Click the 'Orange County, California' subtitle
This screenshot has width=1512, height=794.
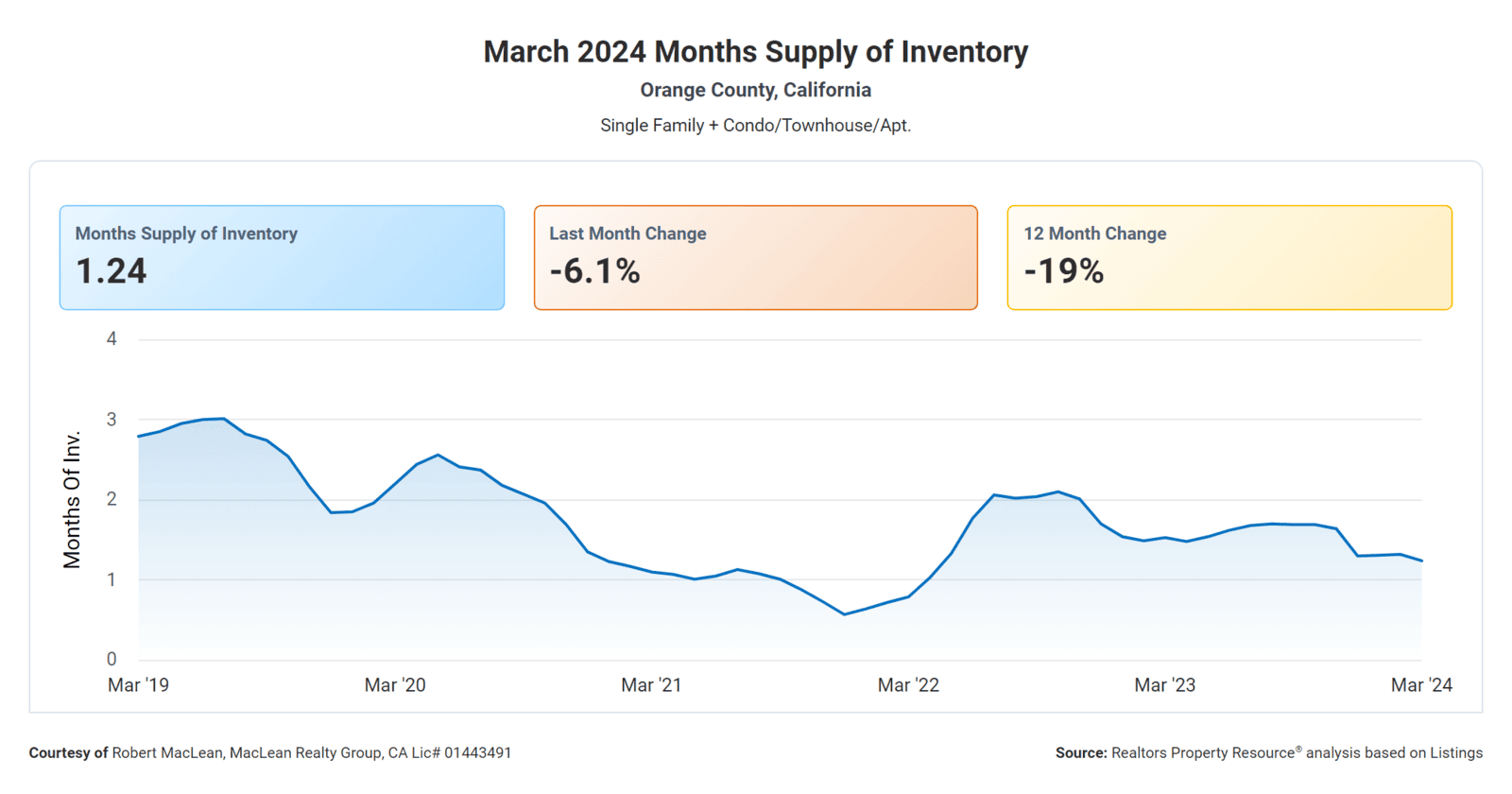(756, 90)
